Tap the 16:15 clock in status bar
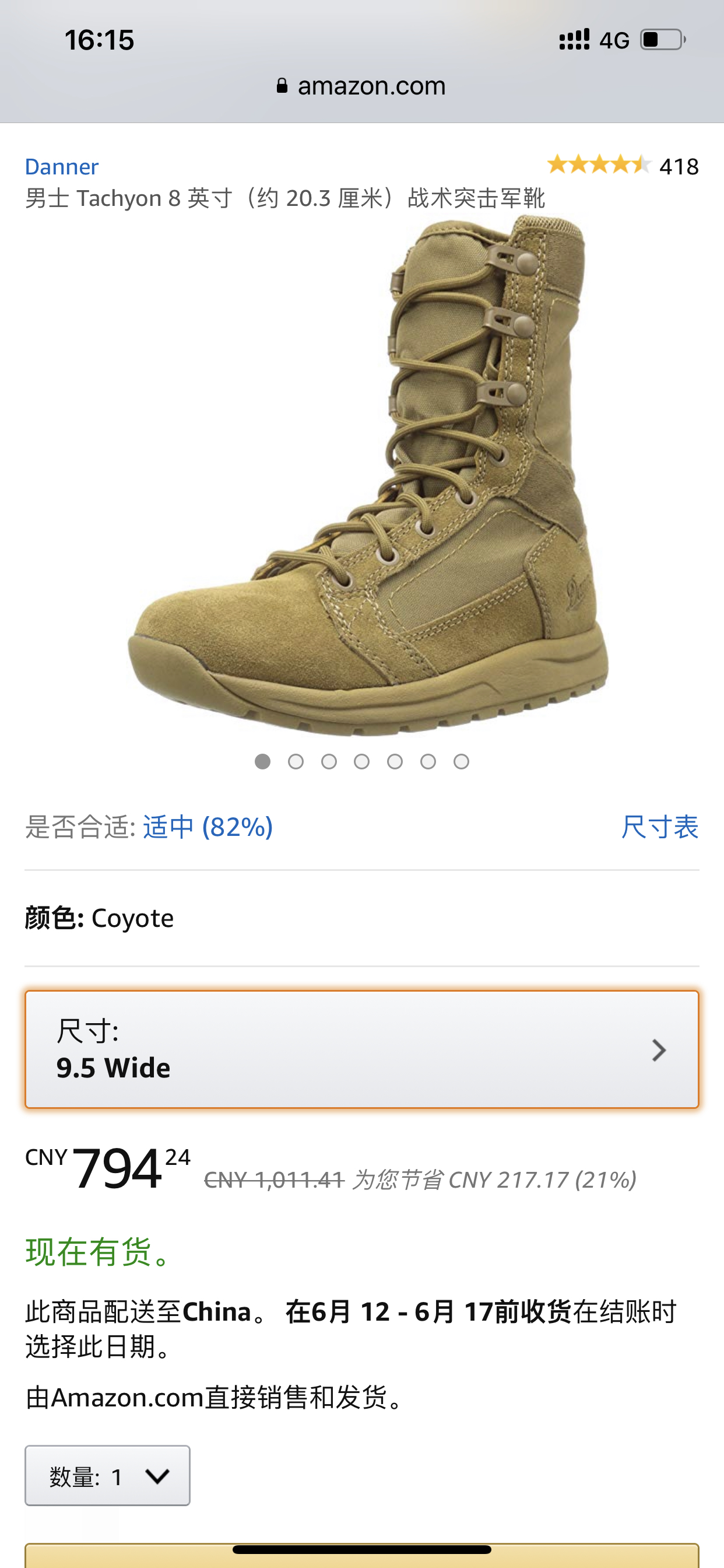Viewport: 724px width, 1568px height. point(99,40)
